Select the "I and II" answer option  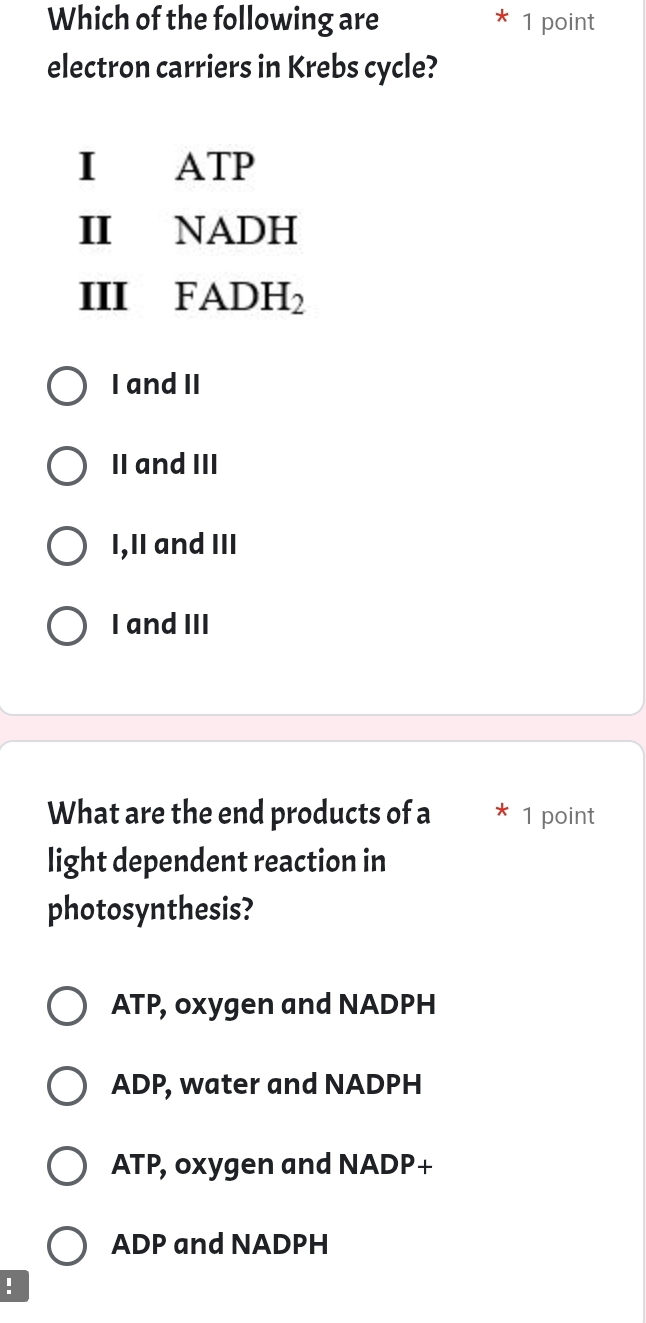coord(67,386)
